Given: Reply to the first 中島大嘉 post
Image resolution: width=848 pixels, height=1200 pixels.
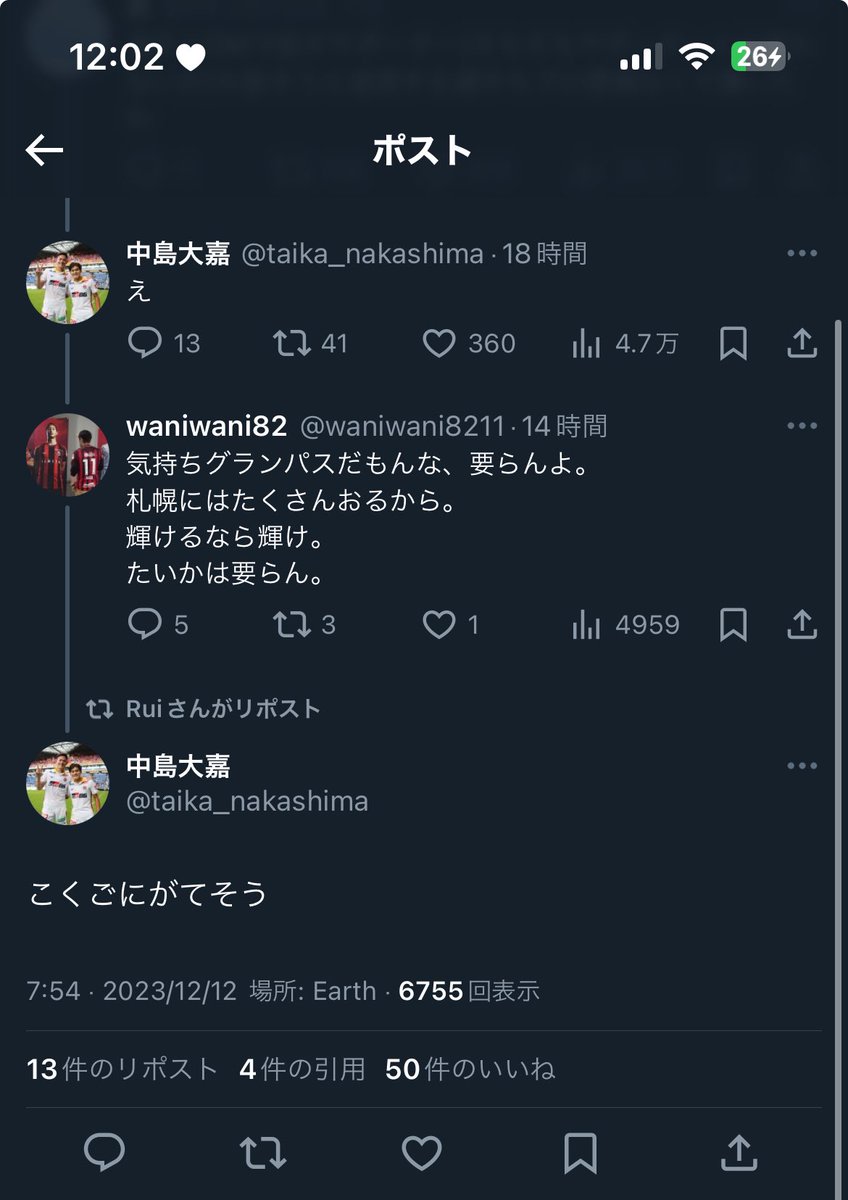Looking at the screenshot, I should 146,344.
